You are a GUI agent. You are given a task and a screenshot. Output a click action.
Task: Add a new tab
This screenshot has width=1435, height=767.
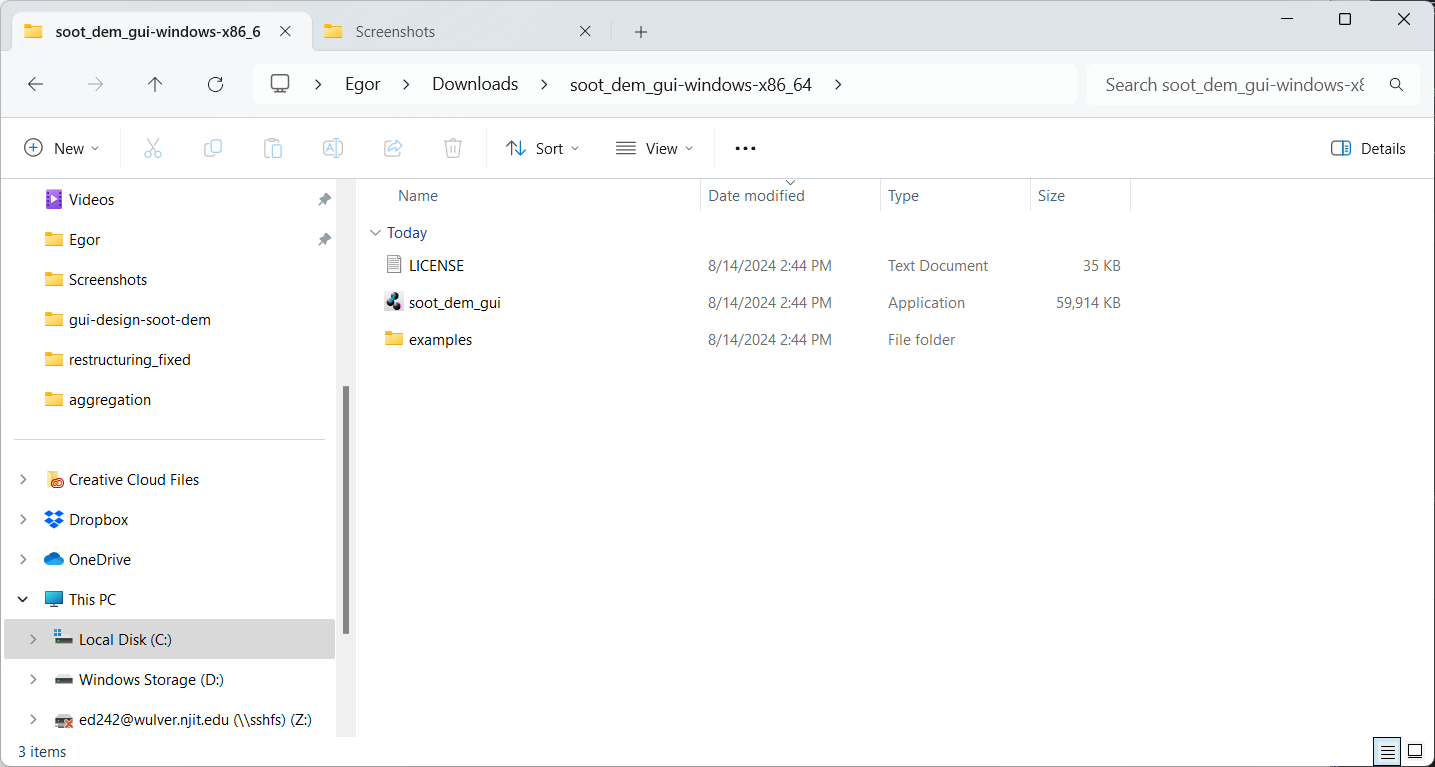(641, 32)
